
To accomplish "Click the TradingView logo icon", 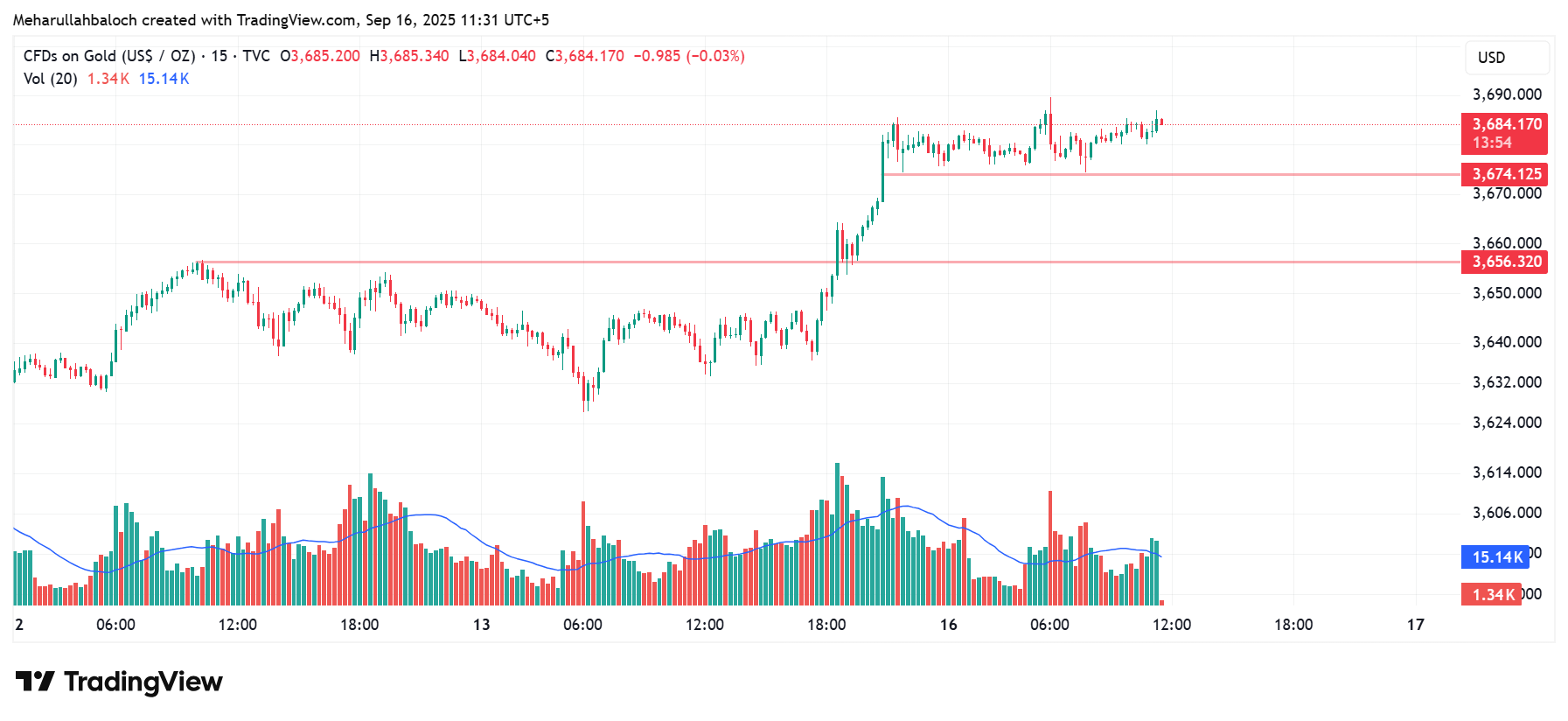I will pos(35,681).
